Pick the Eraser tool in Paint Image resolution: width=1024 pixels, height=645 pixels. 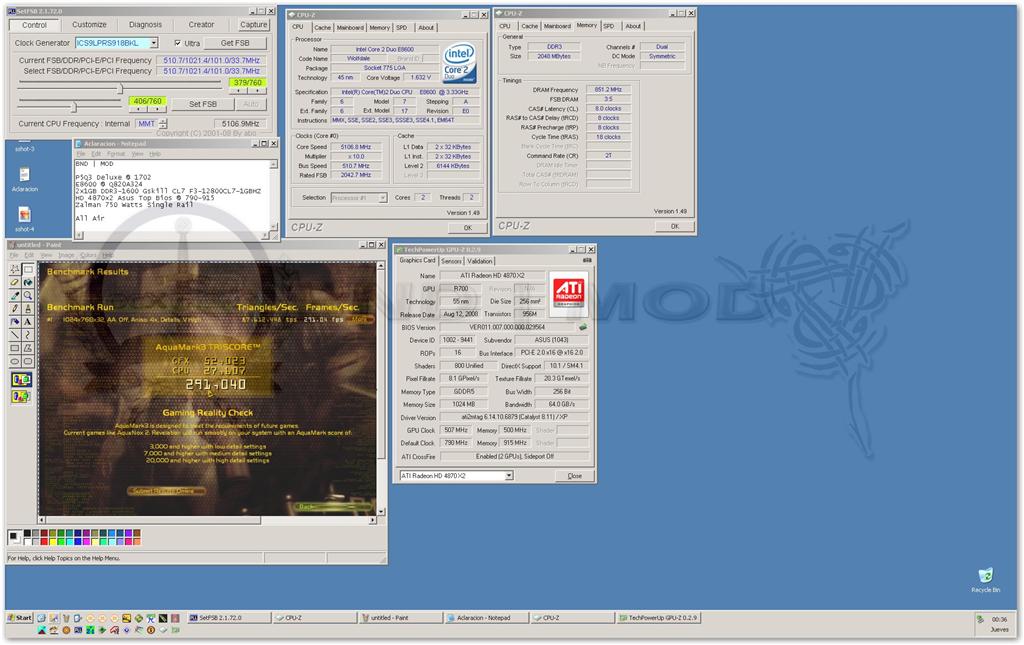click(x=14, y=282)
